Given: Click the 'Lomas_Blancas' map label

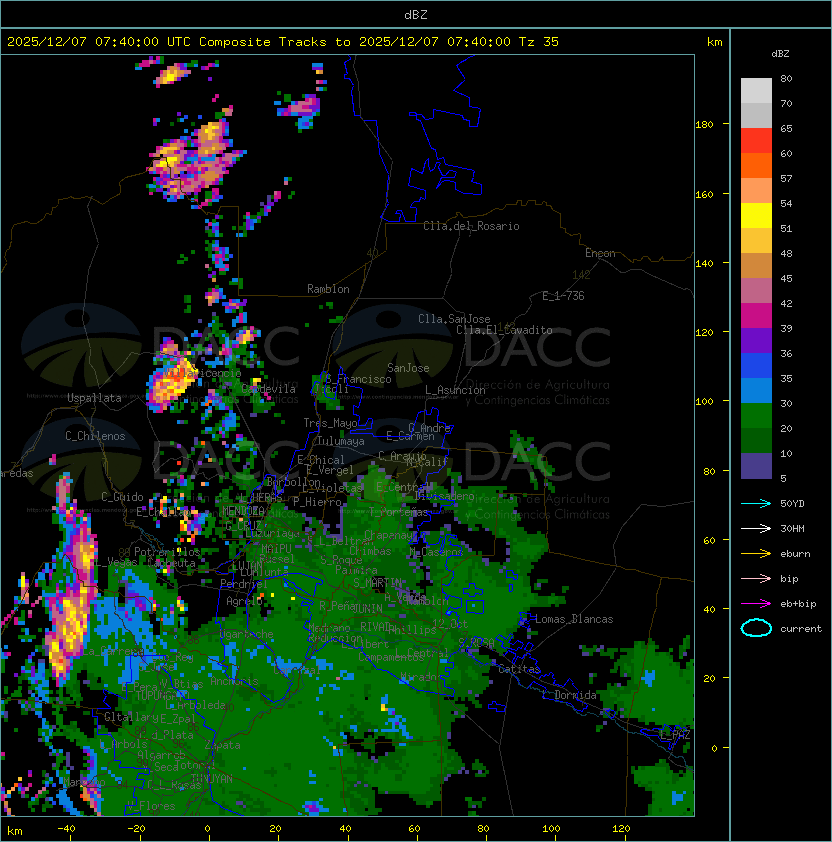Looking at the screenshot, I should coord(574,619).
